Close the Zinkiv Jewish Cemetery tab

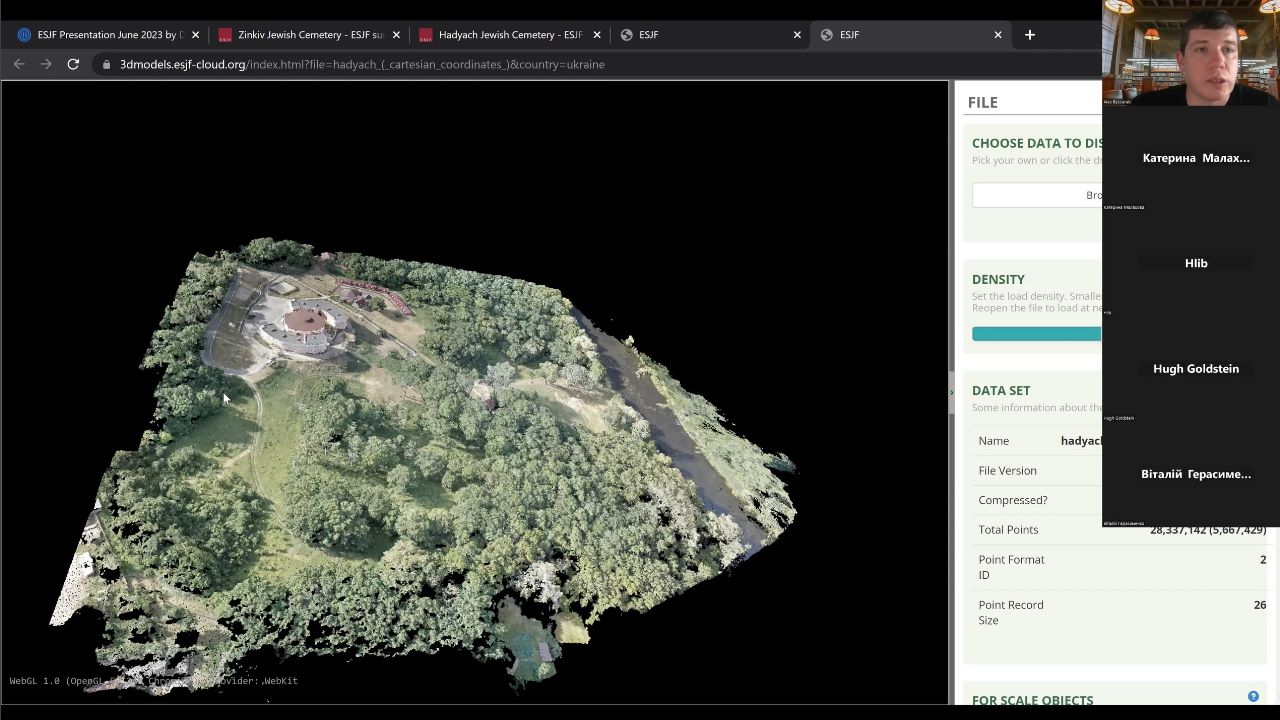pos(396,35)
